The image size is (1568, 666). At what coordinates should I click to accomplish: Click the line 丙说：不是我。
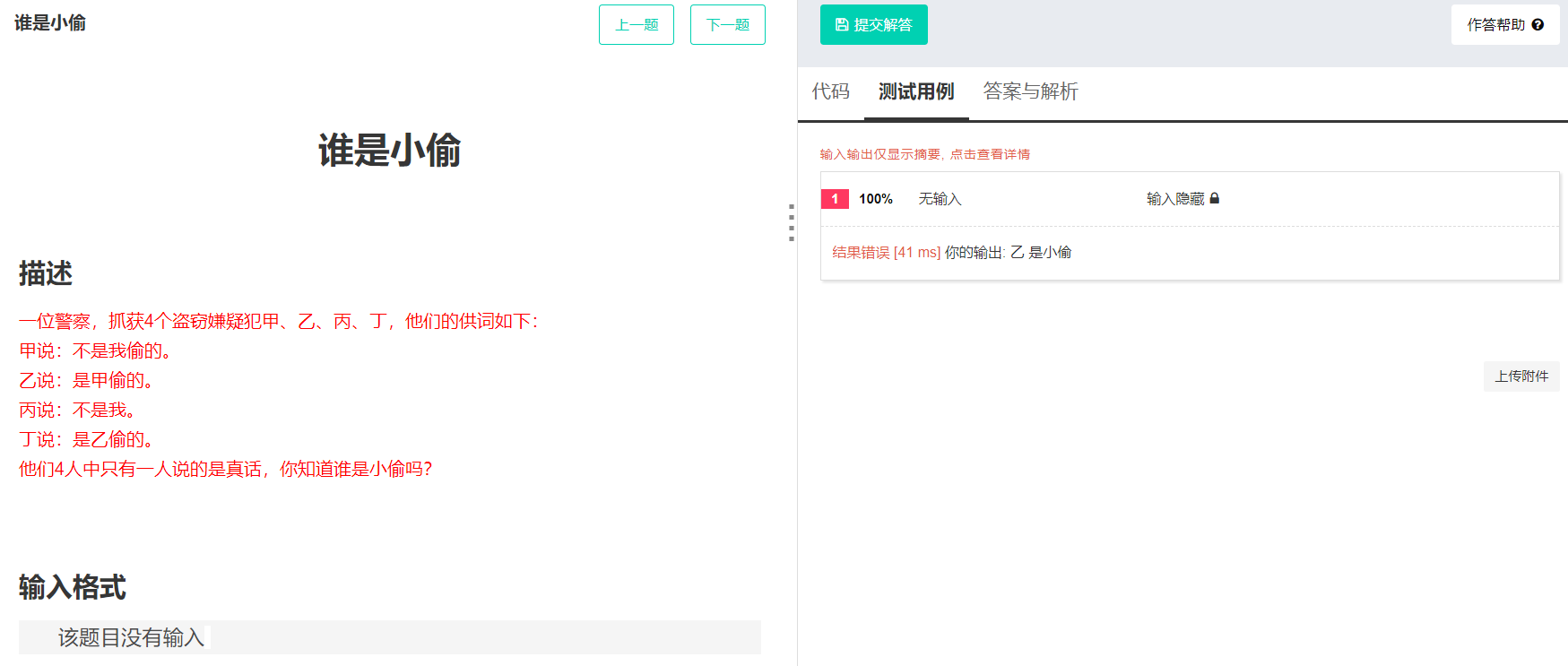coord(77,410)
